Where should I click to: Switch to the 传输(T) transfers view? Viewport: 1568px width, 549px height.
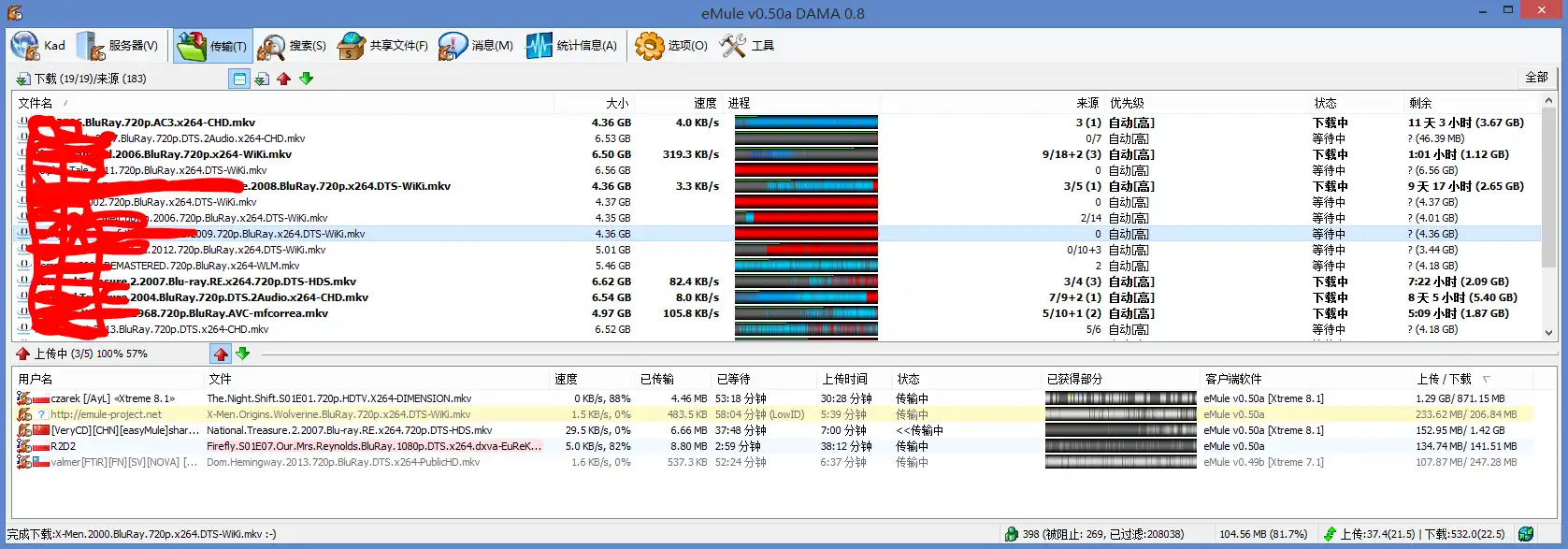pos(212,45)
